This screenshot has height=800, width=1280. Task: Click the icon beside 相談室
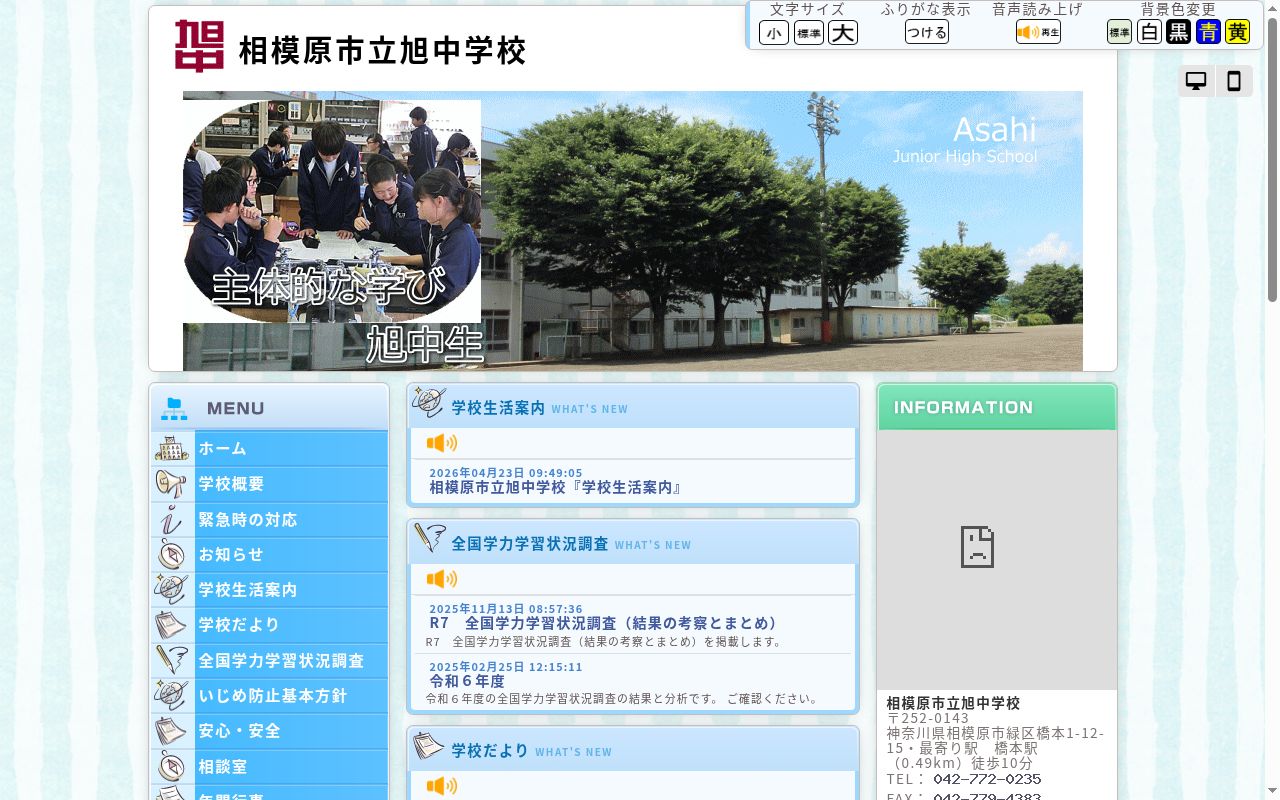click(172, 767)
